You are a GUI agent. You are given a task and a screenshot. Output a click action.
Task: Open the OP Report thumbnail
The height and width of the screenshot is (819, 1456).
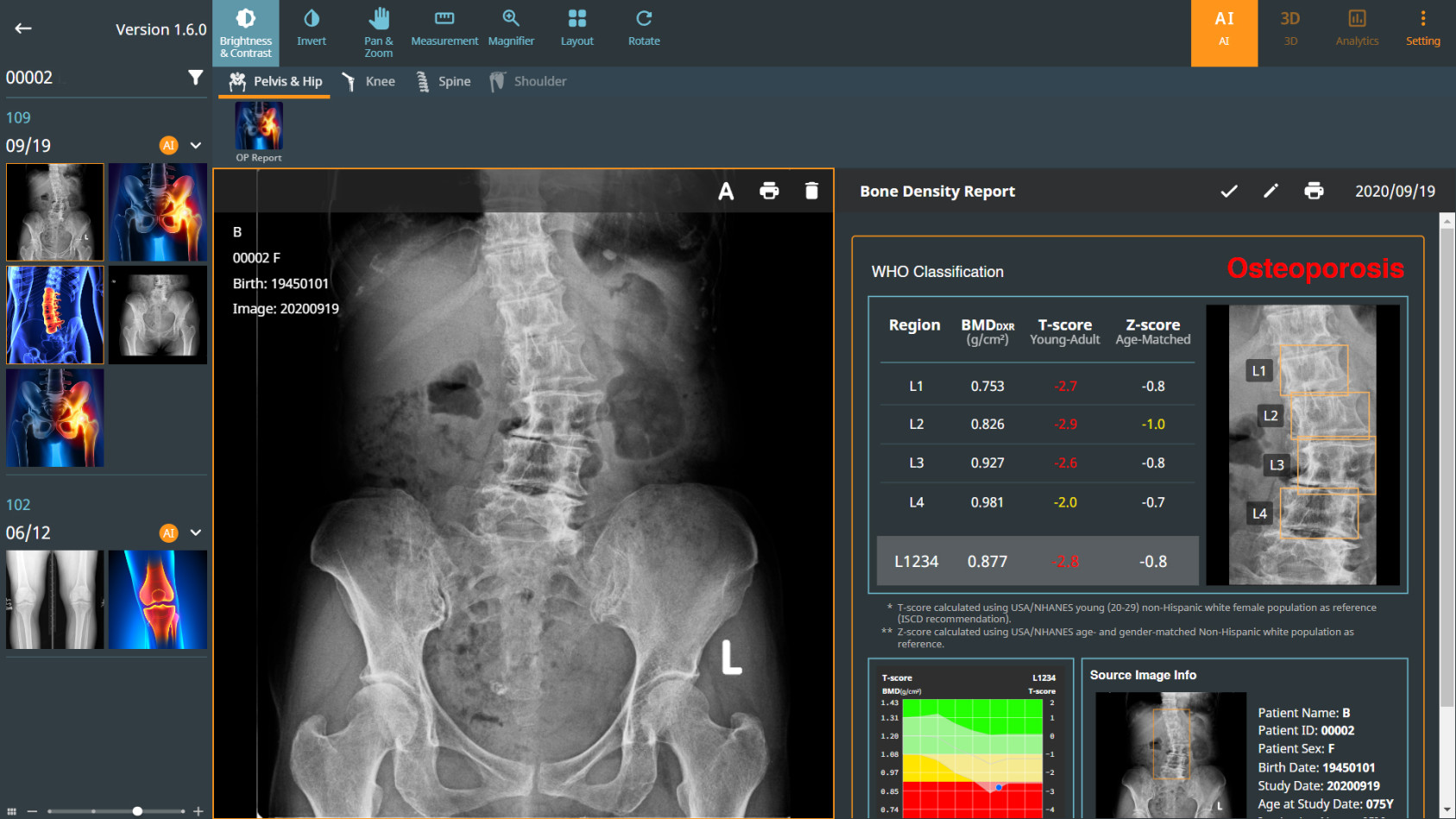coord(259,131)
